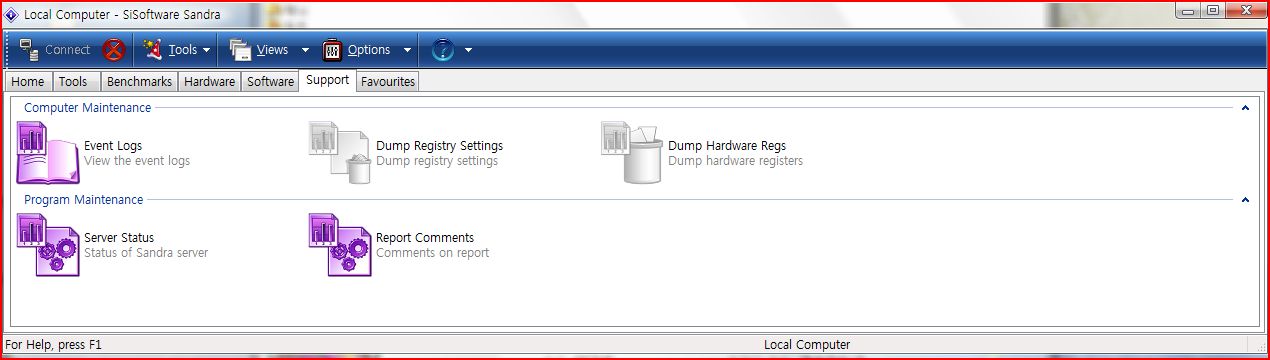The image size is (1270, 360).
Task: Click the red disconnect X icon
Action: (x=114, y=50)
